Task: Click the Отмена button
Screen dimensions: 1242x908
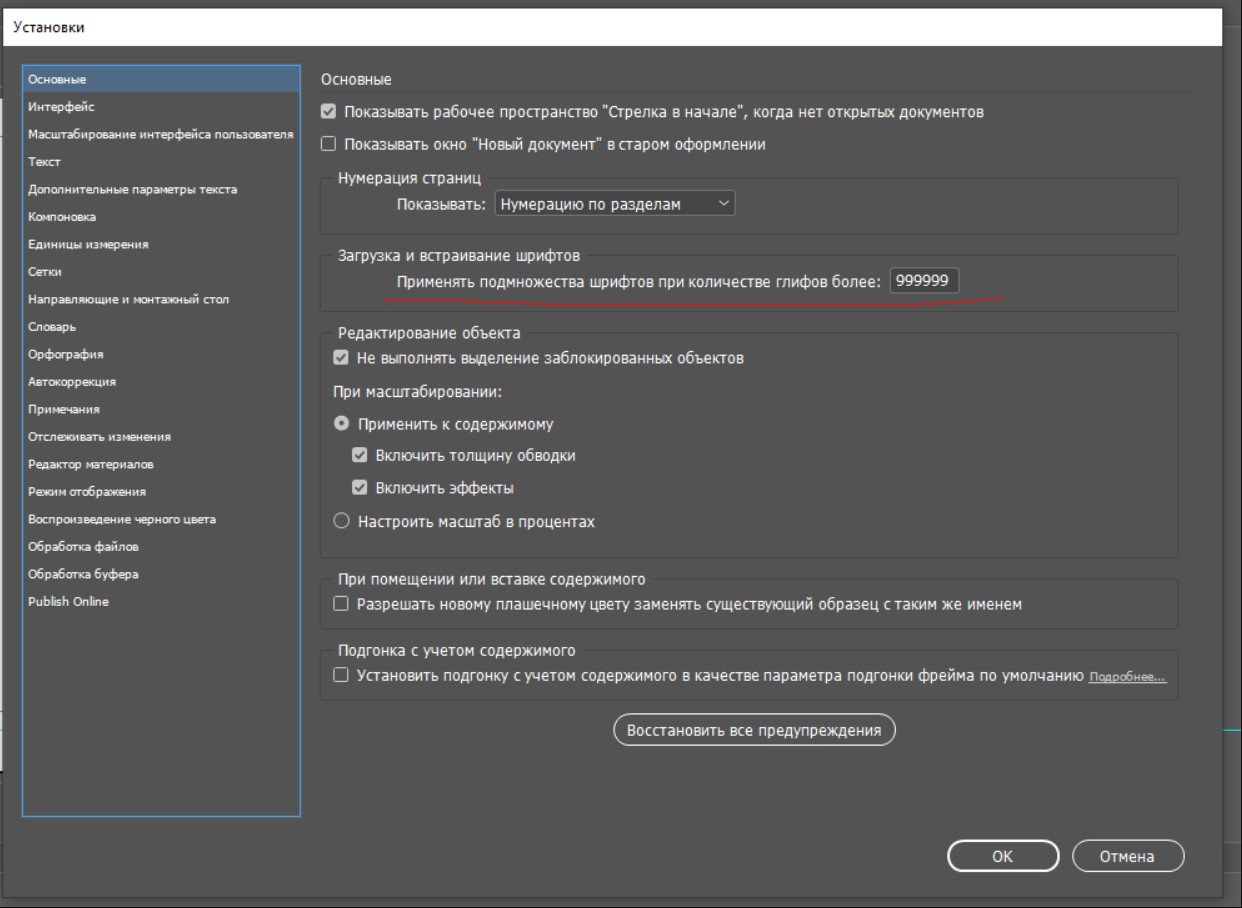Action: click(x=1128, y=856)
